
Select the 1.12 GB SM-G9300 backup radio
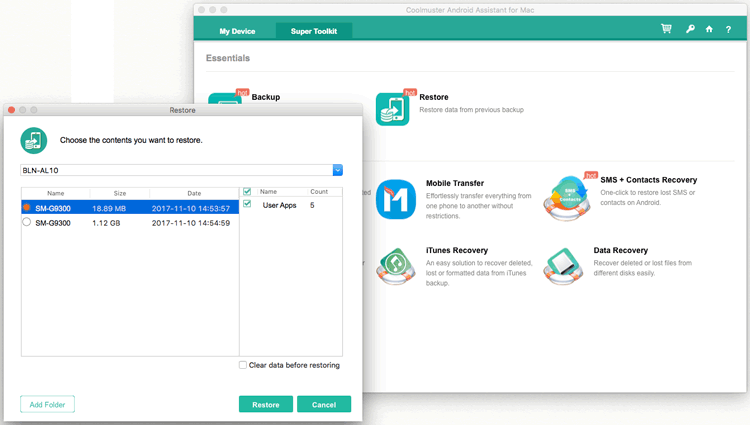(27, 222)
